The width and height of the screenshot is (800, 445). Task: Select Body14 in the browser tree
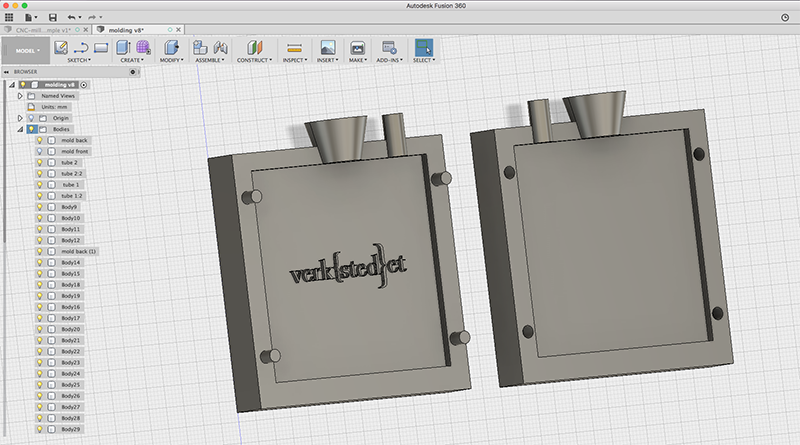(x=70, y=263)
